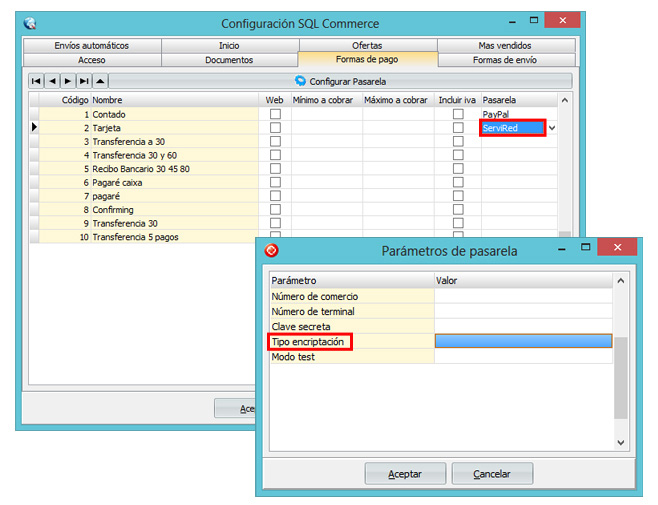Click the red Parámetros de pasarela dialog icon
Image resolution: width=658 pixels, height=505 pixels.
coord(271,251)
